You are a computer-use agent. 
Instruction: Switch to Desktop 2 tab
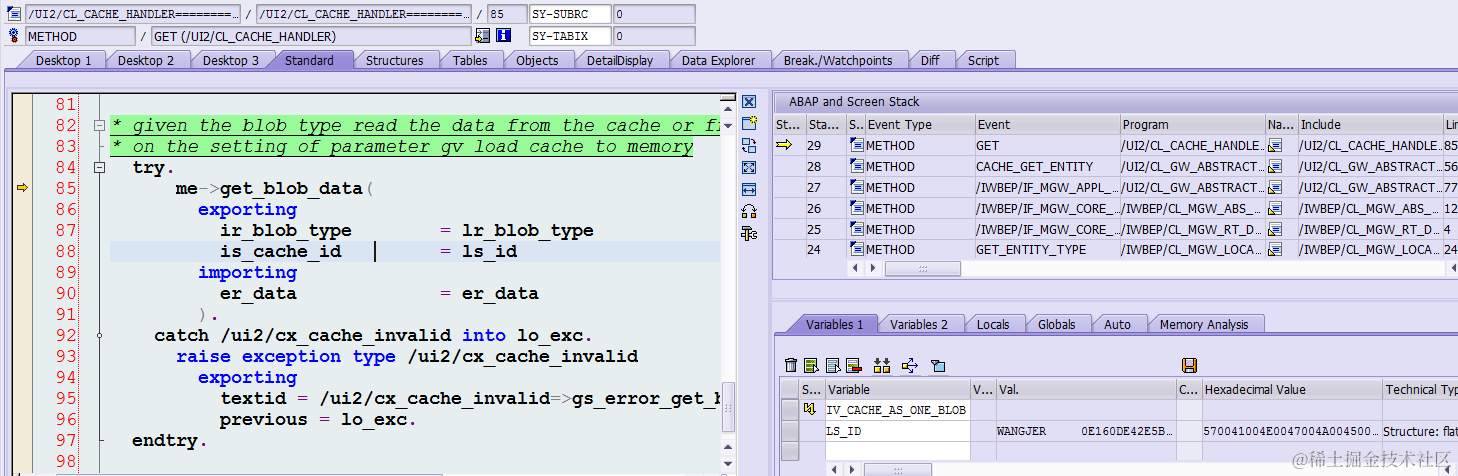[x=146, y=60]
